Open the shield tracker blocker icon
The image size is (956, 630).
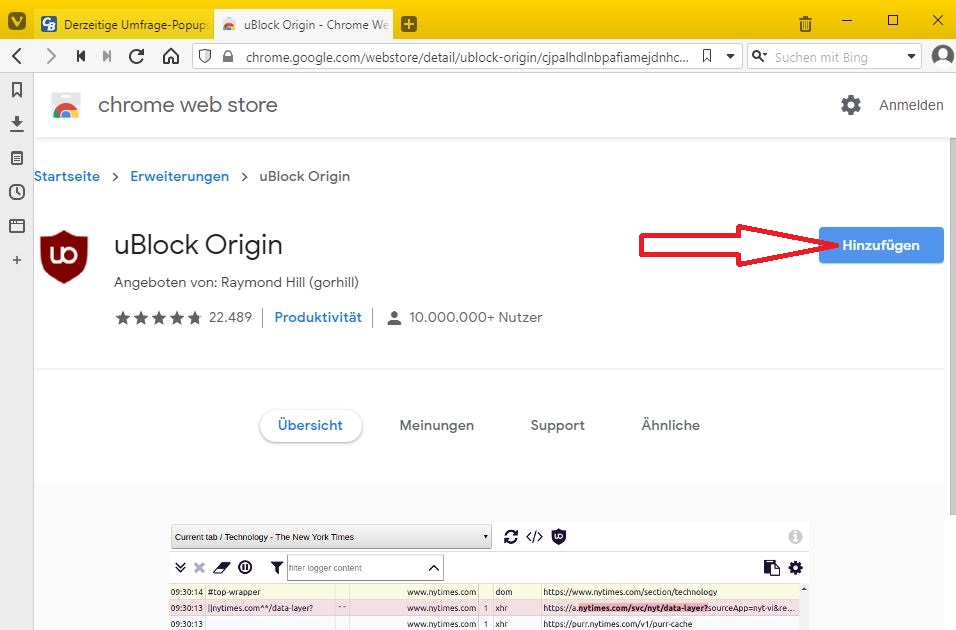pyautogui.click(x=205, y=57)
